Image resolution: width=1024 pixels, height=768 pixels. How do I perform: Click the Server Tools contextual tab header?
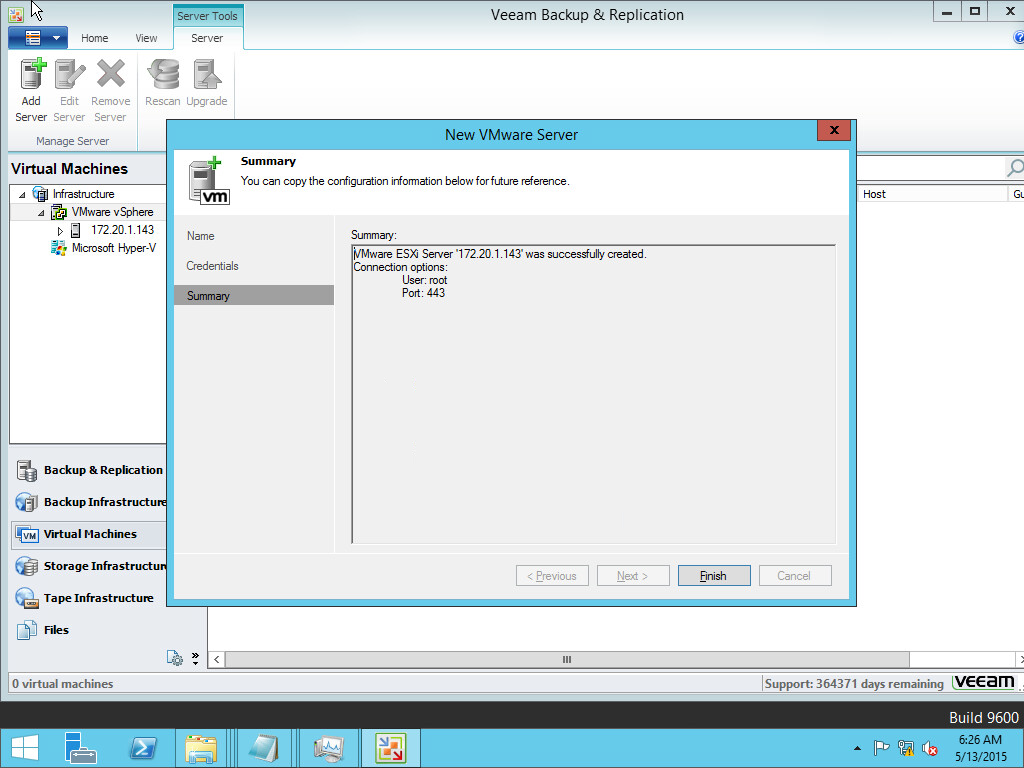tap(208, 16)
